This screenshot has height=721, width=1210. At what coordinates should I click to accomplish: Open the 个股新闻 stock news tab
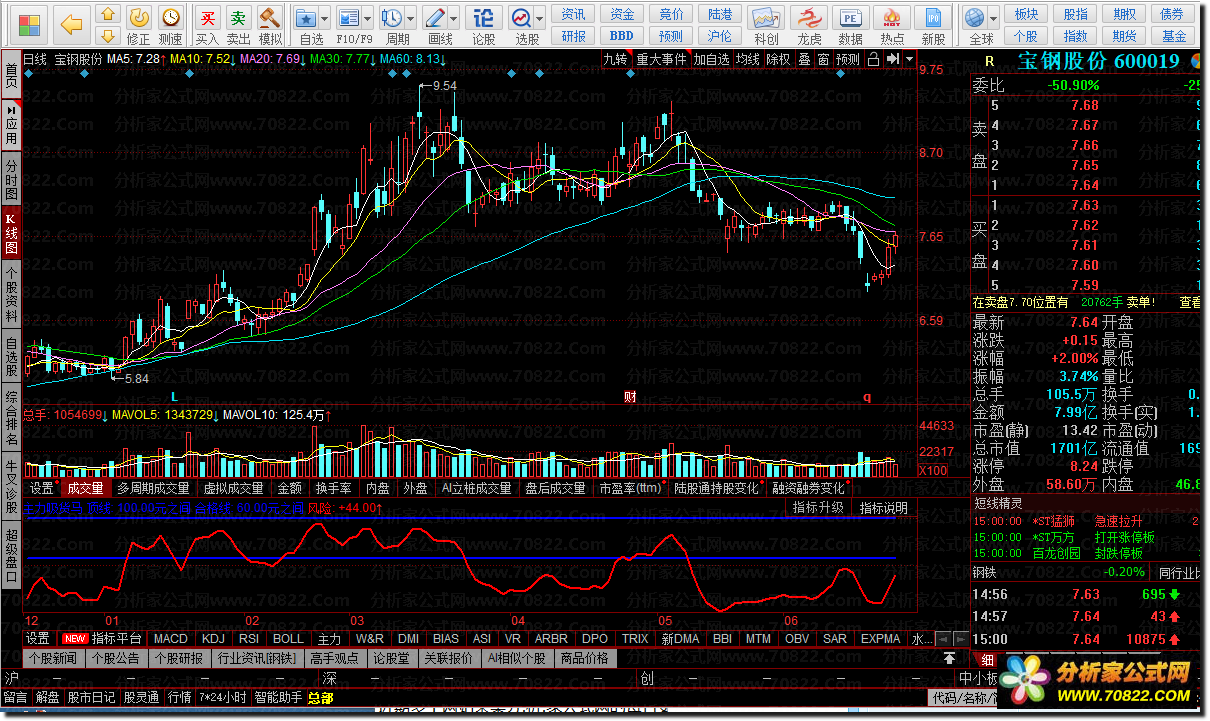tap(53, 659)
